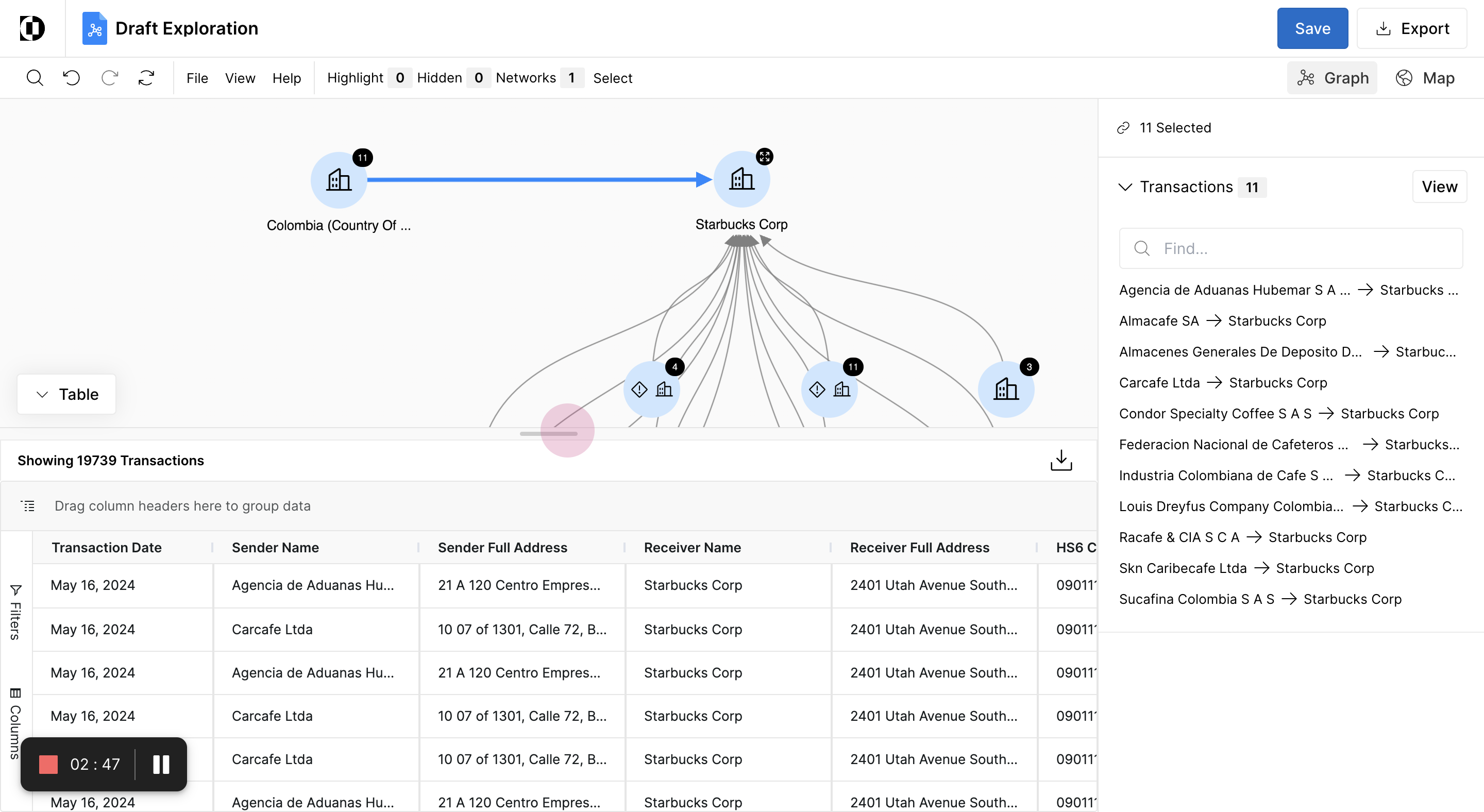Click the undo arrow icon
Viewport: 1484px width, 812px height.
[72, 78]
